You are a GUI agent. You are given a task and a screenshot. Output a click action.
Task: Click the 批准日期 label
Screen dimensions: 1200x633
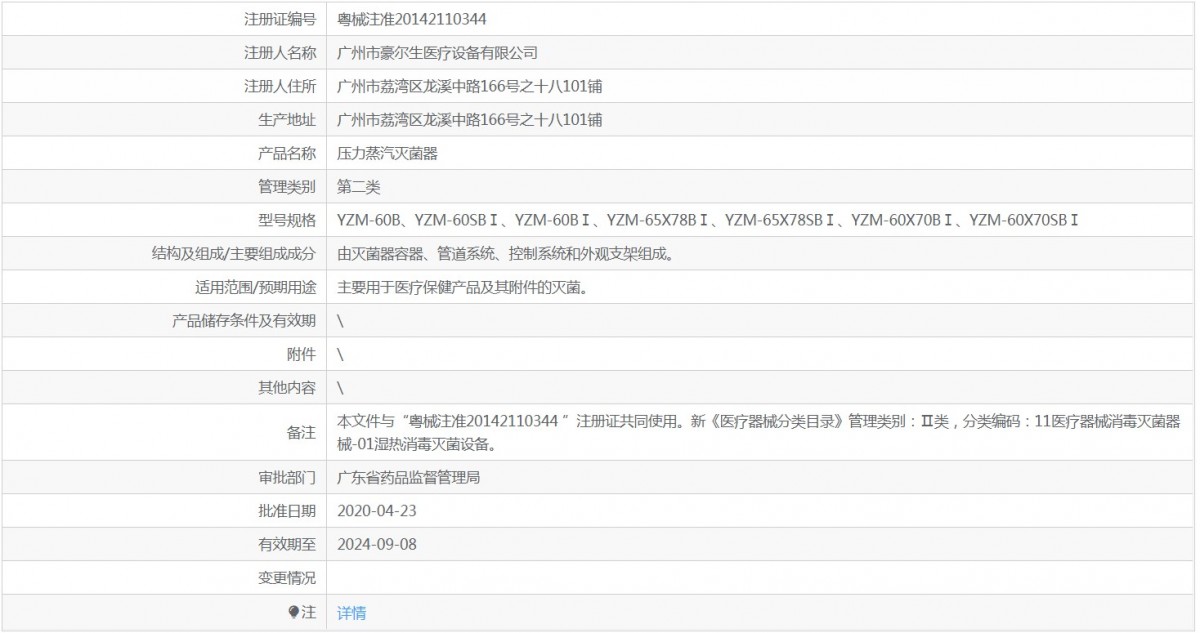coord(287,511)
